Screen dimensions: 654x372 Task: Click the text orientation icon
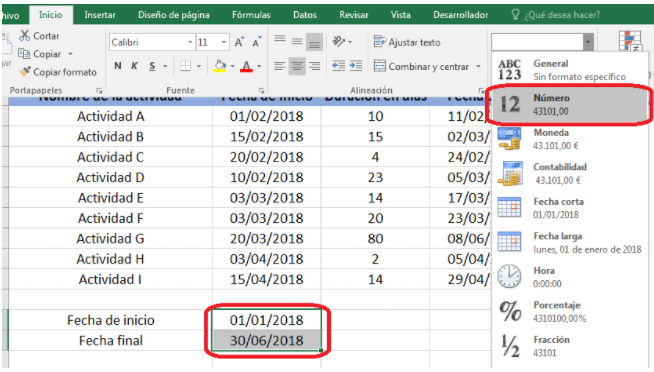pos(339,41)
